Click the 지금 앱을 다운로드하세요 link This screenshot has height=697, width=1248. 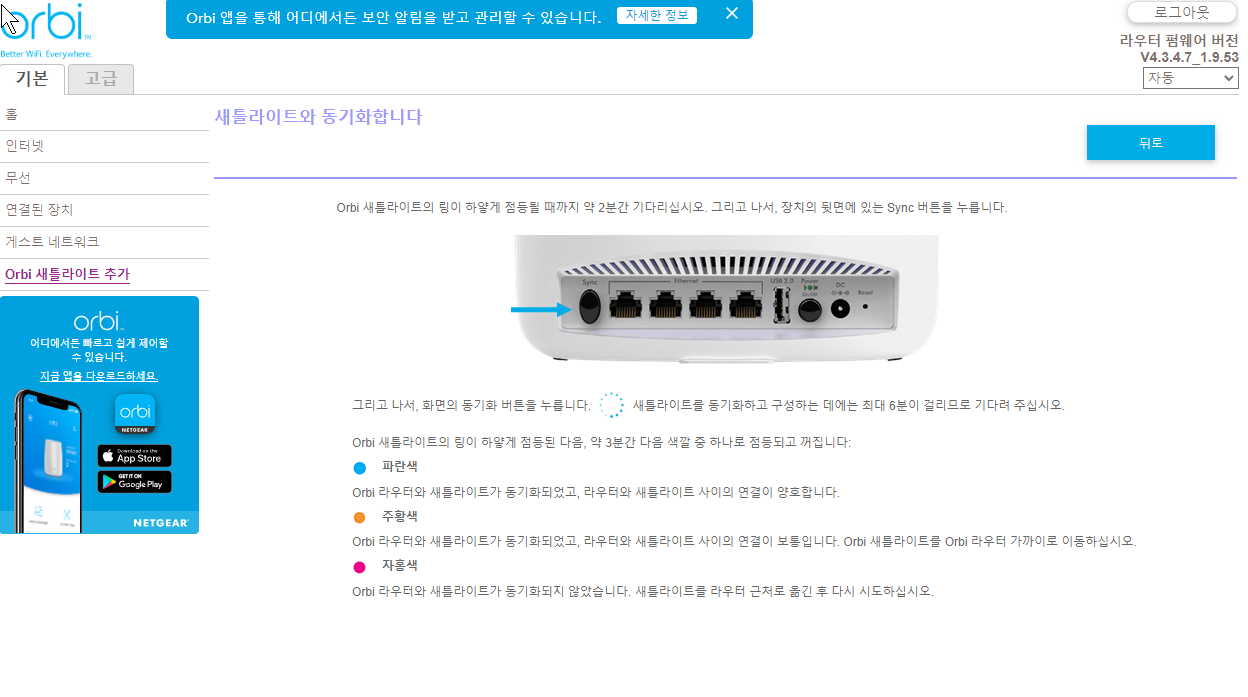pyautogui.click(x=99, y=376)
